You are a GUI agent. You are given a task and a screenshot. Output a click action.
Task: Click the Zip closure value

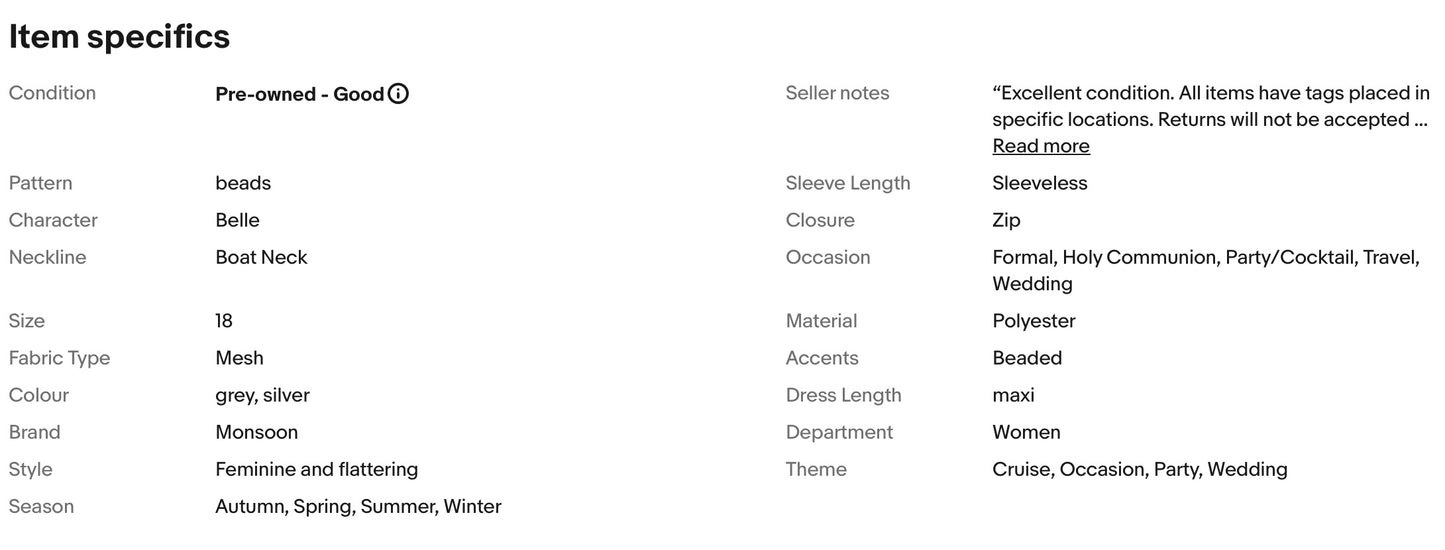[x=1006, y=220]
